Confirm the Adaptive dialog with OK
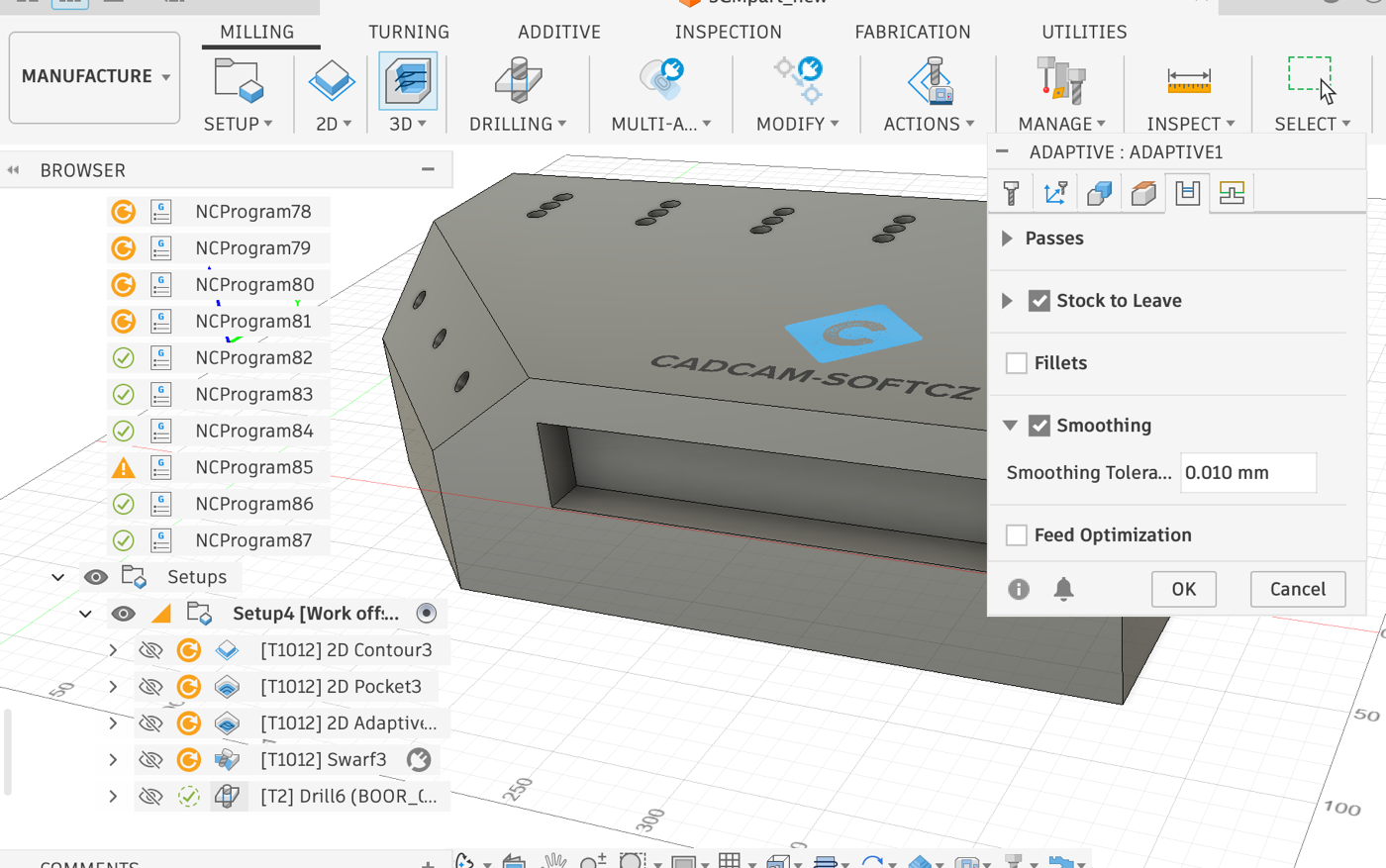Image resolution: width=1386 pixels, height=868 pixels. [x=1184, y=589]
